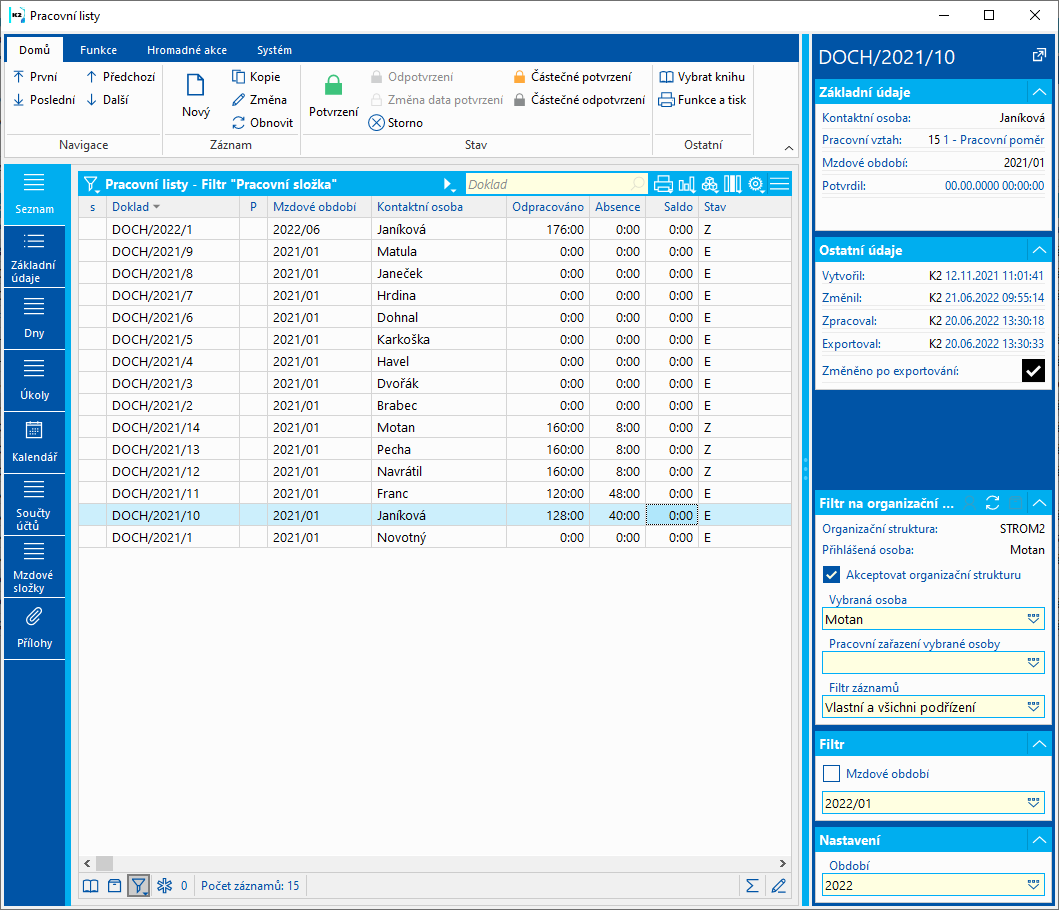Click the sum (Σ) icon in status bar
The width and height of the screenshot is (1059, 910).
[751, 885]
